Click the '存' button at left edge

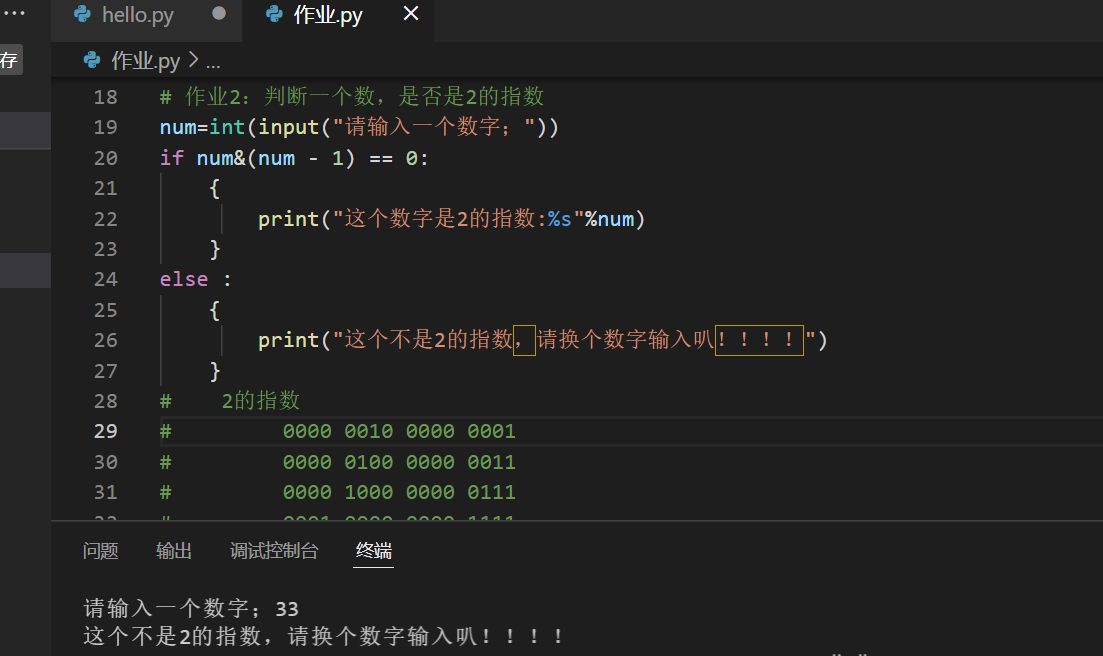tap(10, 60)
